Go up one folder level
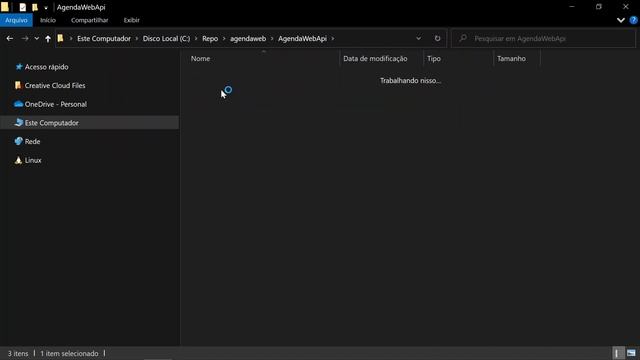Image resolution: width=640 pixels, height=360 pixels. (48, 38)
